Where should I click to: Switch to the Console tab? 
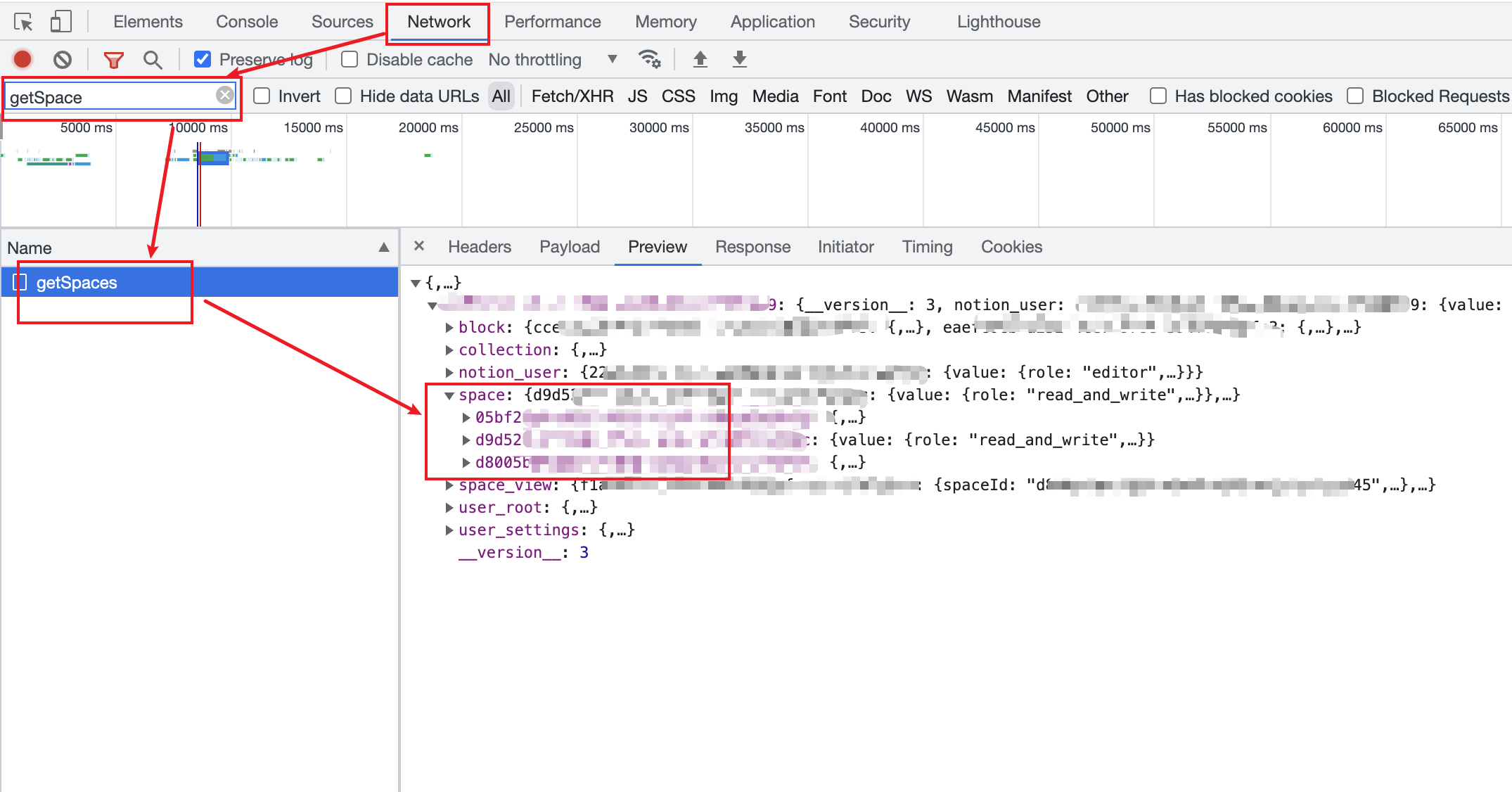[x=247, y=22]
